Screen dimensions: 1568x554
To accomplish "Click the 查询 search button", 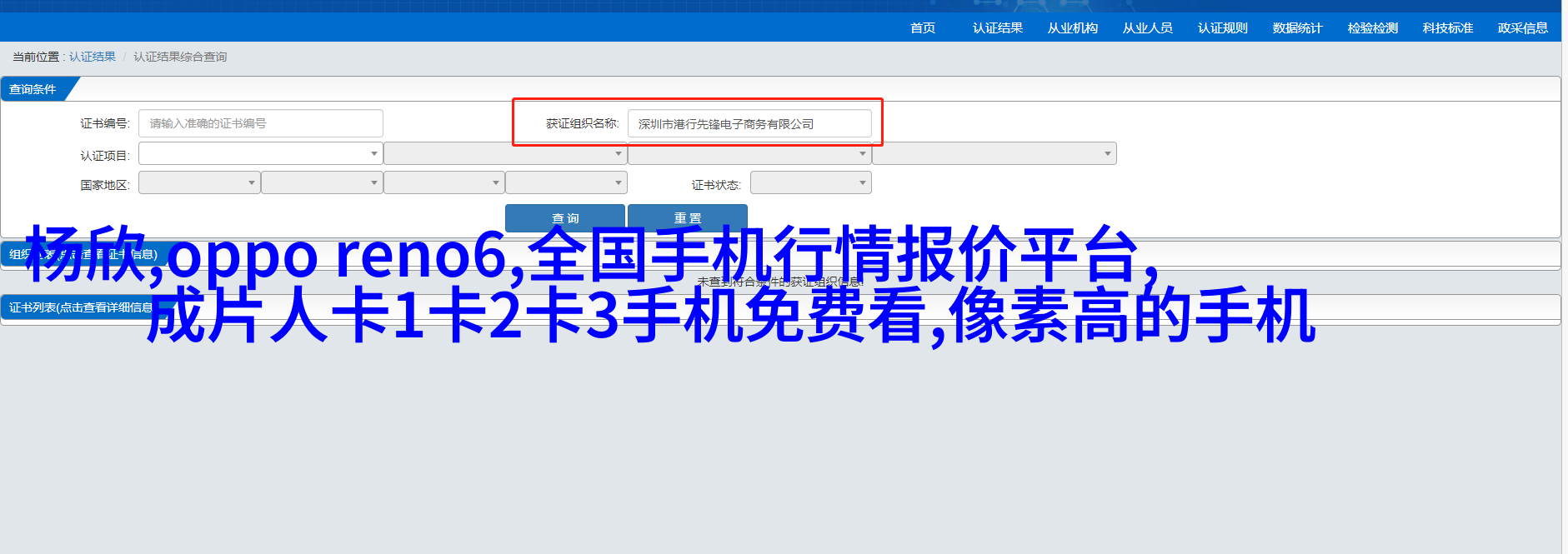I will point(565,217).
